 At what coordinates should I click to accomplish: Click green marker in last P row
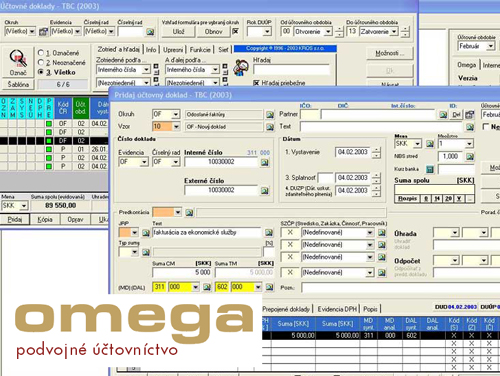(x=49, y=166)
